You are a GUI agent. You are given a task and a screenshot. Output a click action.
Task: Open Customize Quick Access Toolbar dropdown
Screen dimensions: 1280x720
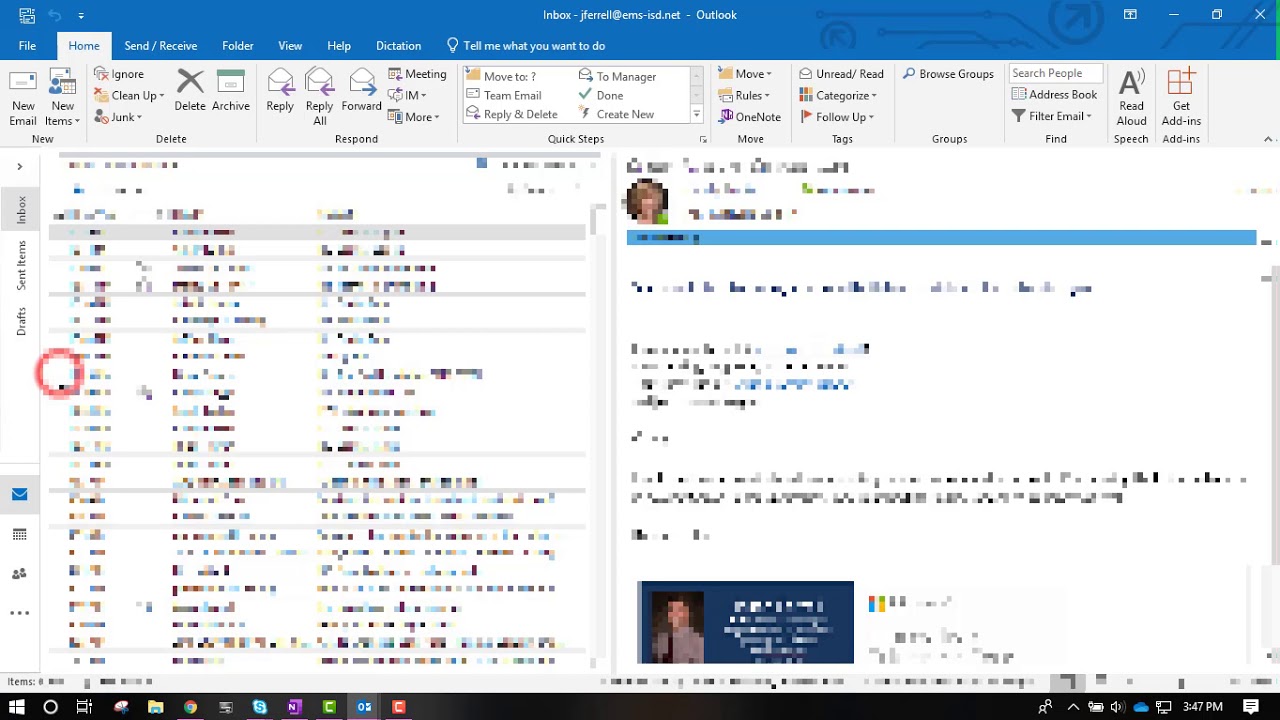81,16
